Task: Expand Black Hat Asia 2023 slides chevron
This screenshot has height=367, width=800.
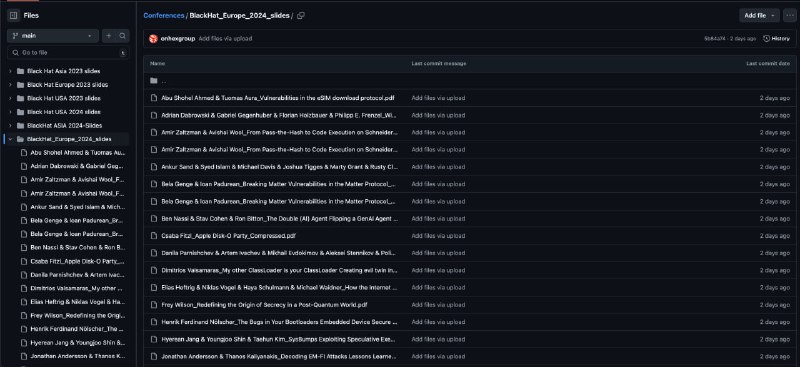Action: pos(10,71)
